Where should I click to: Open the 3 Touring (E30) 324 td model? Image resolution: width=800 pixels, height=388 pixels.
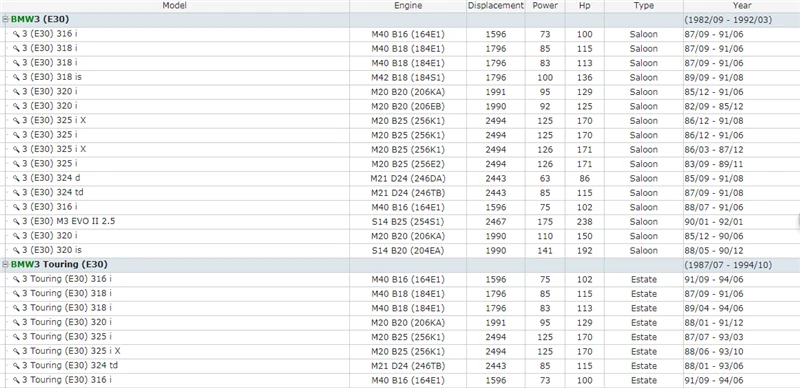point(70,366)
